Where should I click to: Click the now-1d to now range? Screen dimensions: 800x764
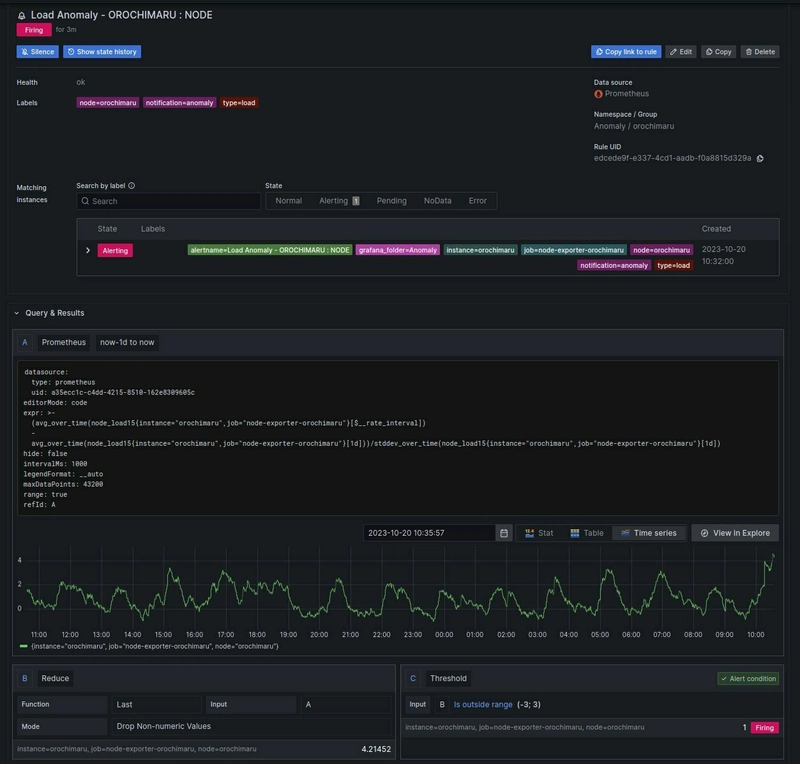tap(127, 342)
